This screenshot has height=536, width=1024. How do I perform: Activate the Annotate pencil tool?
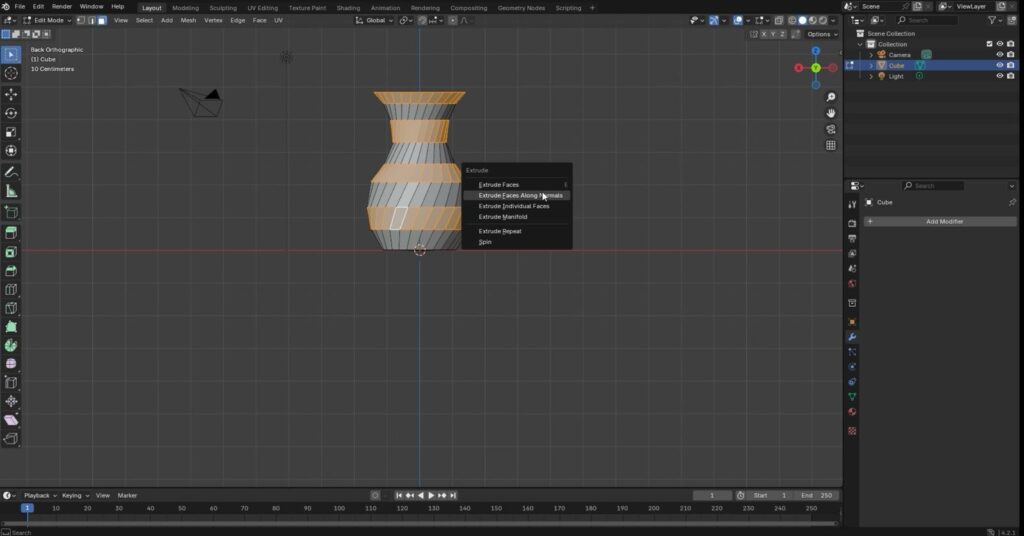[x=11, y=172]
